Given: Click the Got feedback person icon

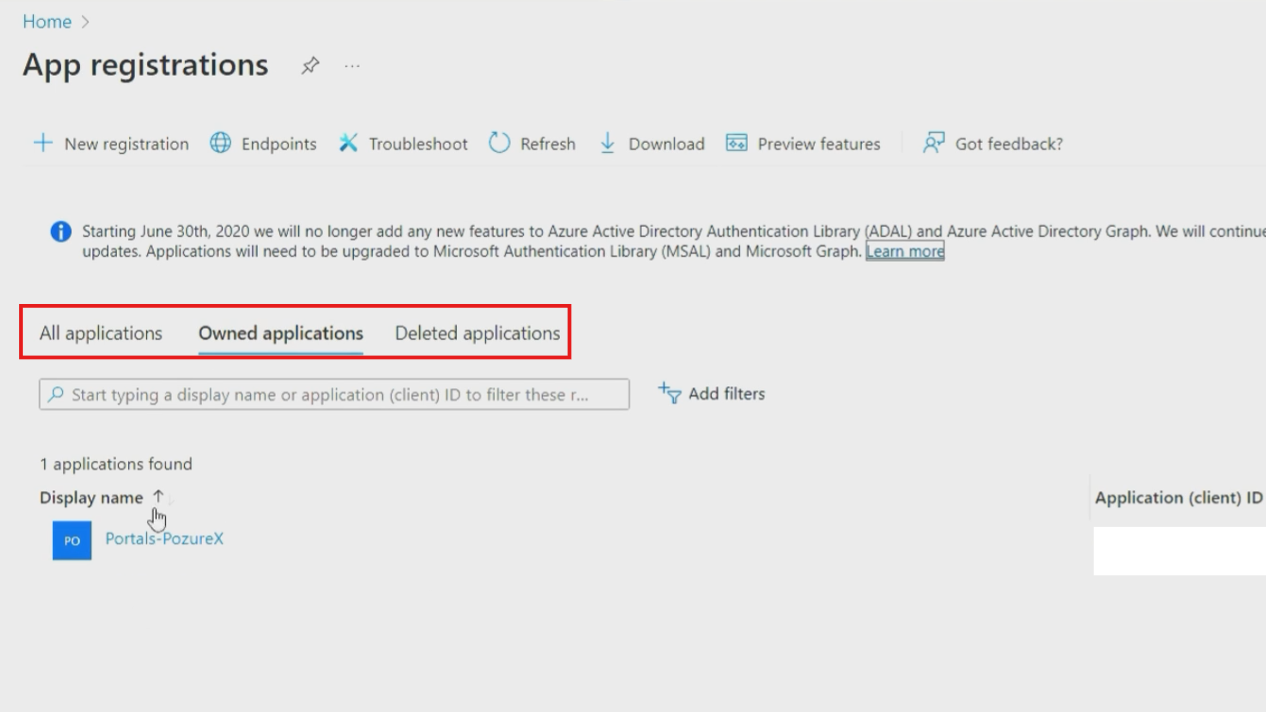Looking at the screenshot, I should (x=933, y=143).
